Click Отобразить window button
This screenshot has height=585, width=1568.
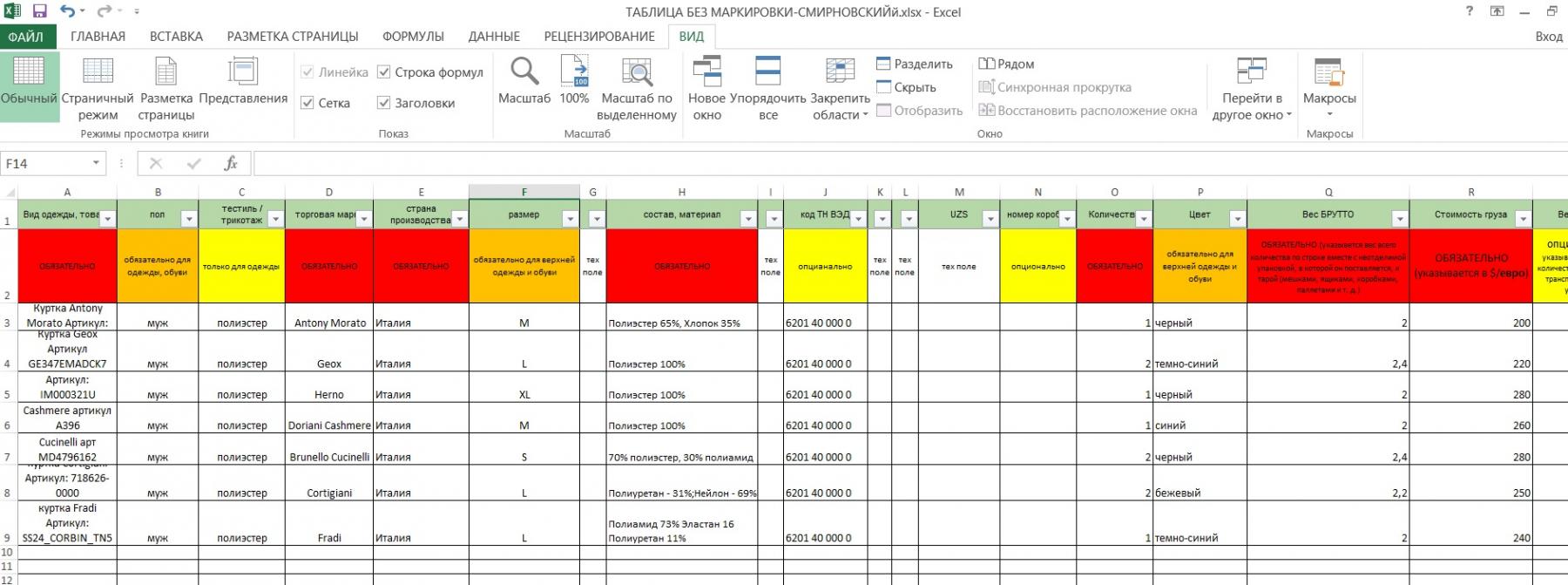(920, 111)
